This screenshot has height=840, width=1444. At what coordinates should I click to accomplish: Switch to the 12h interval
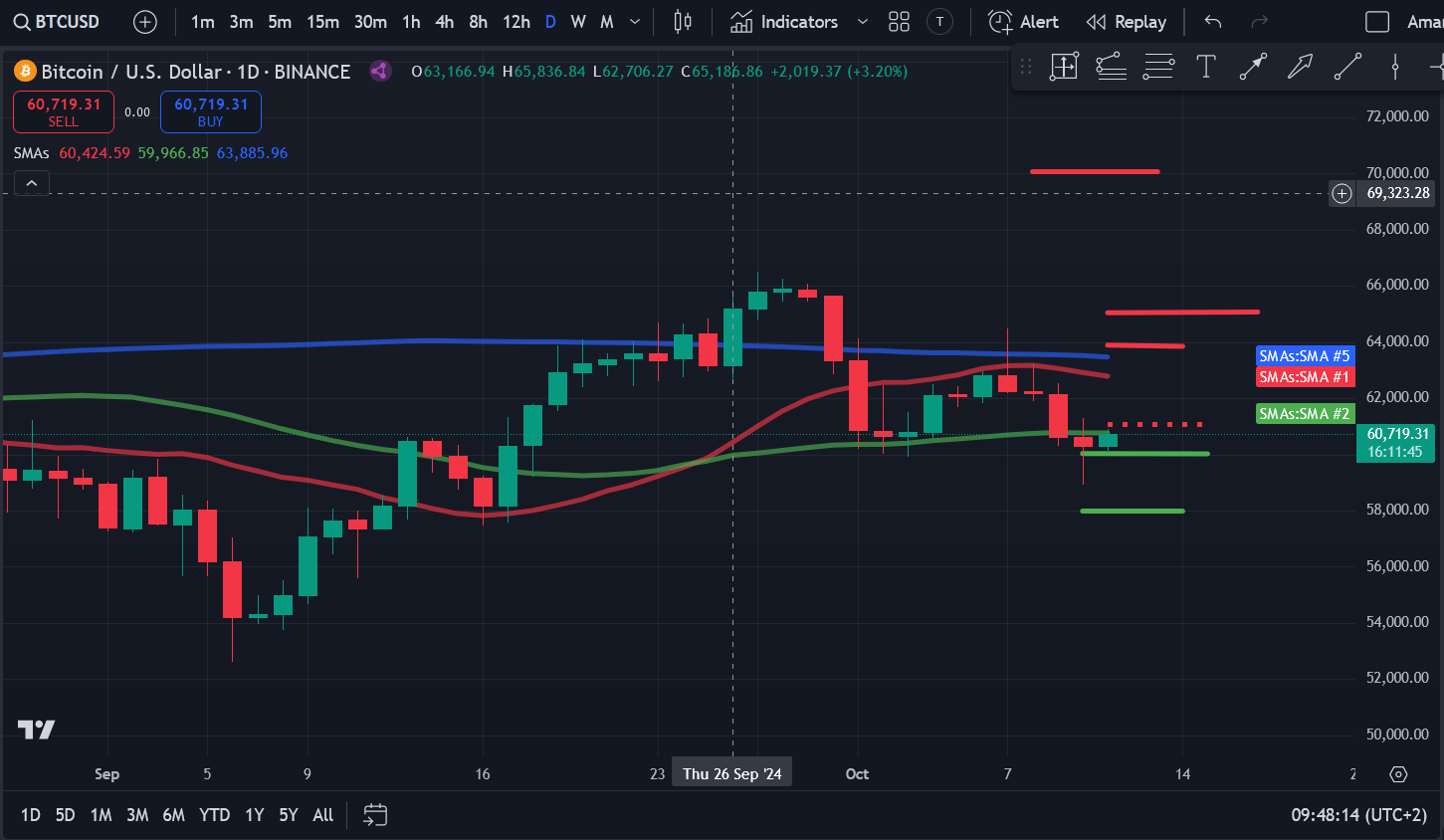516,22
